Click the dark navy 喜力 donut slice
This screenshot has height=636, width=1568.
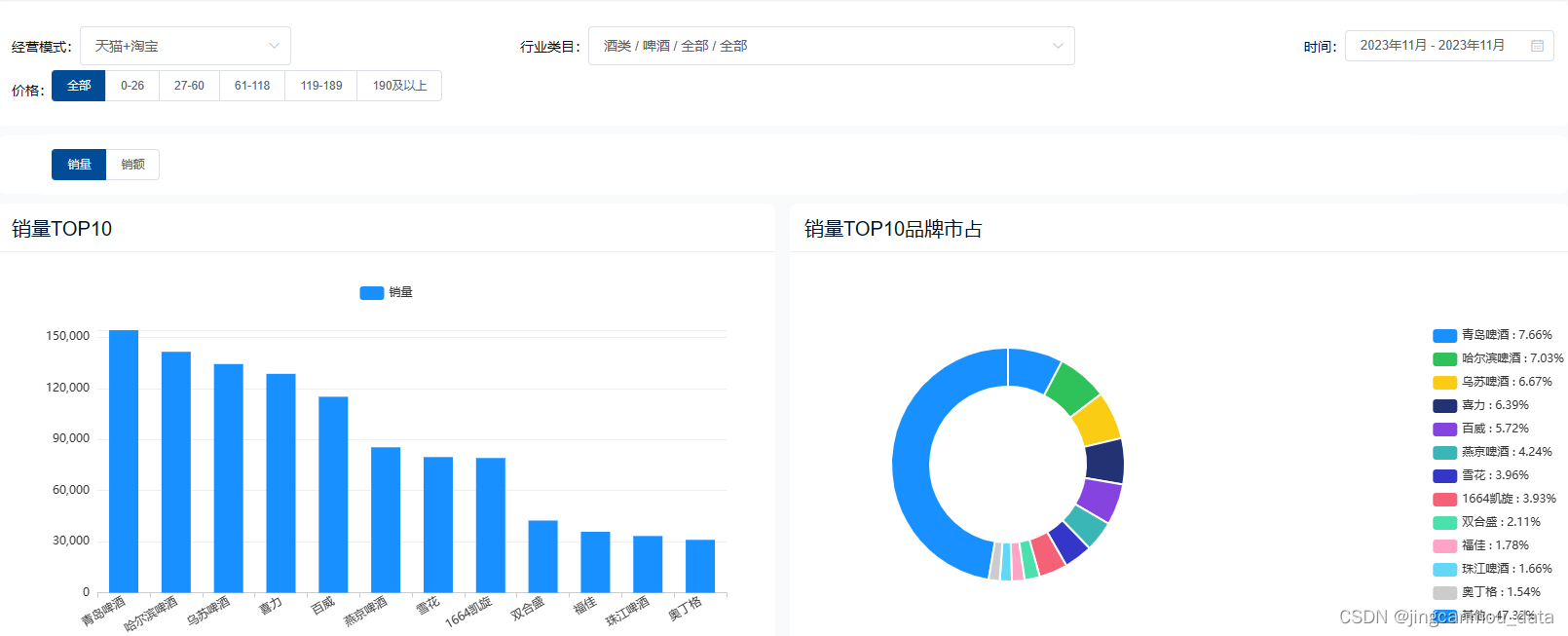tap(1104, 462)
